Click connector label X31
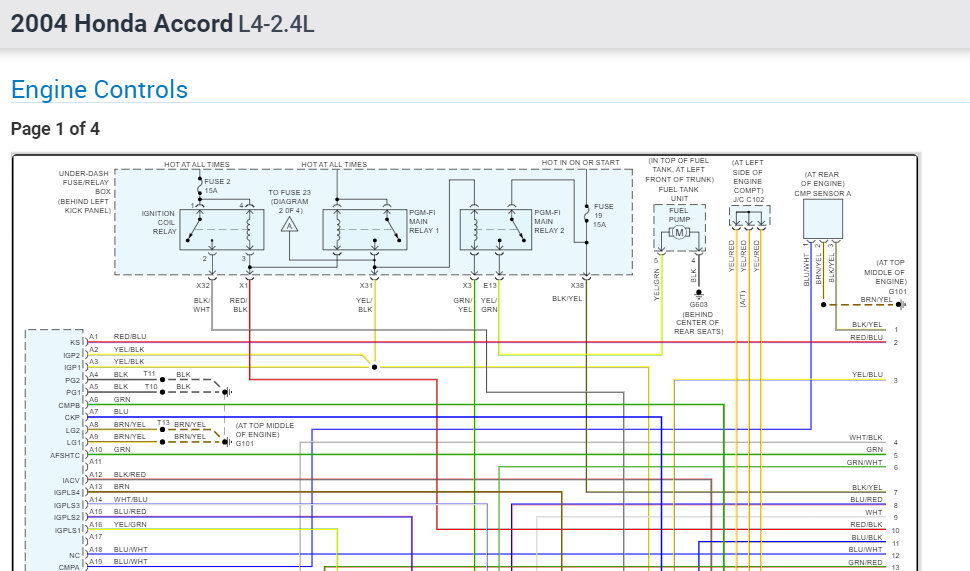Screen dimensions: 970x571 tap(366, 285)
